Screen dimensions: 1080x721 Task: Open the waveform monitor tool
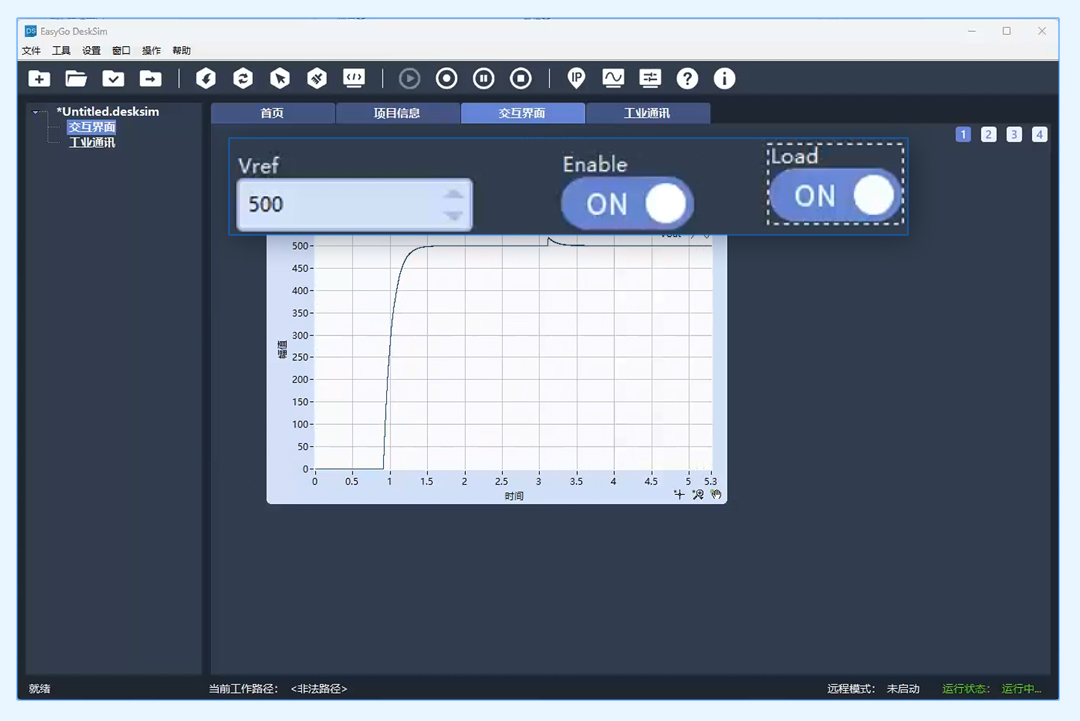point(613,79)
